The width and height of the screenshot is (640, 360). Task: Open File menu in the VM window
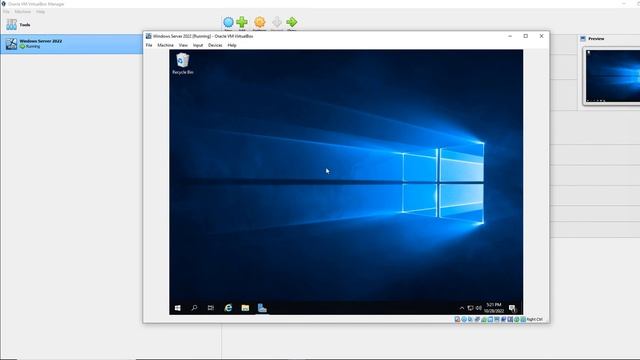pyautogui.click(x=149, y=45)
